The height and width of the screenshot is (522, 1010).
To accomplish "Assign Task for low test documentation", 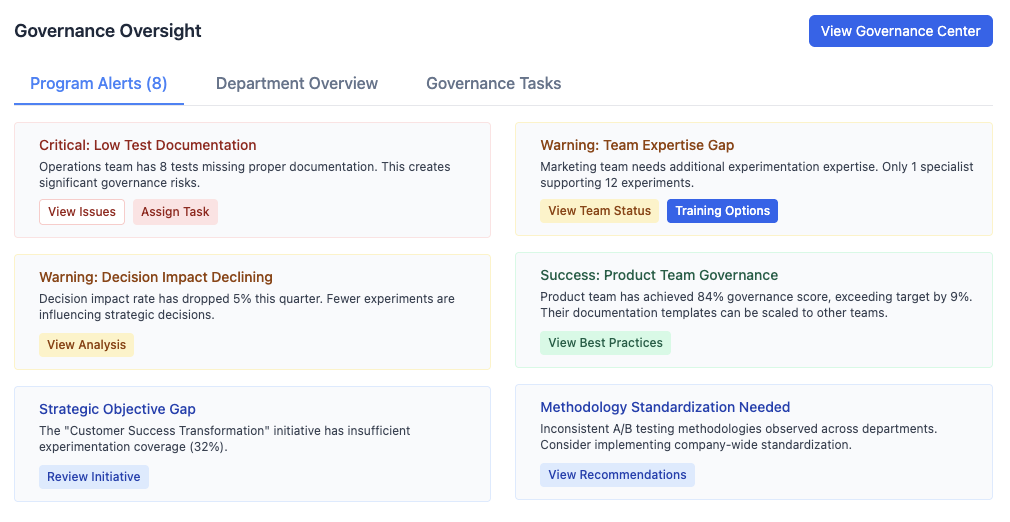I will [175, 212].
